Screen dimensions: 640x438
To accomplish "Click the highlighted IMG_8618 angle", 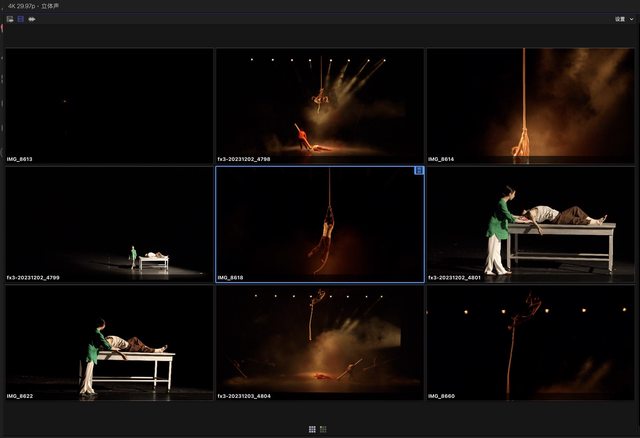I will (x=320, y=222).
